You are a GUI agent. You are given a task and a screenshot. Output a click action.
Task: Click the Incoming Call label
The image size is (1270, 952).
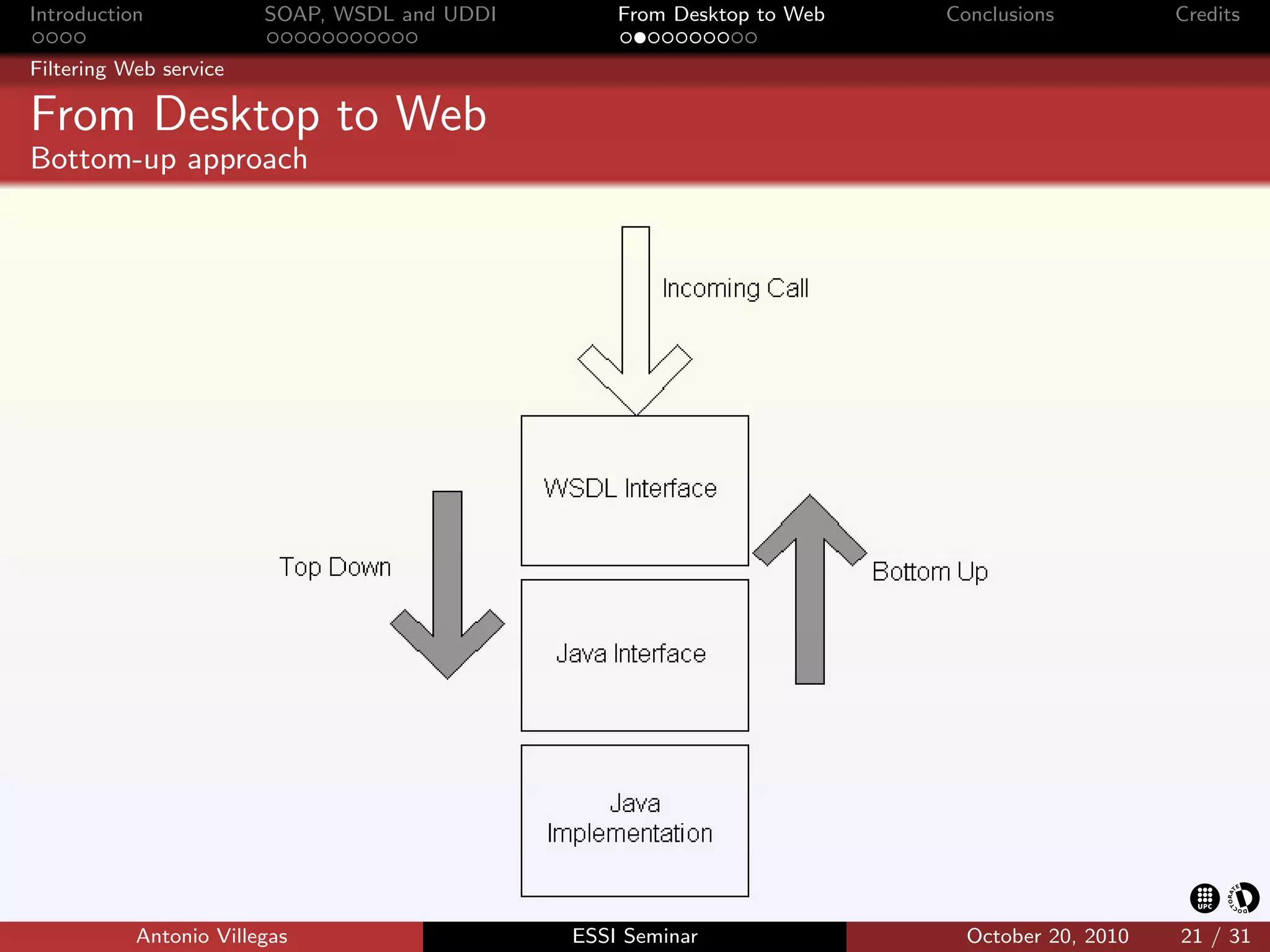point(735,289)
